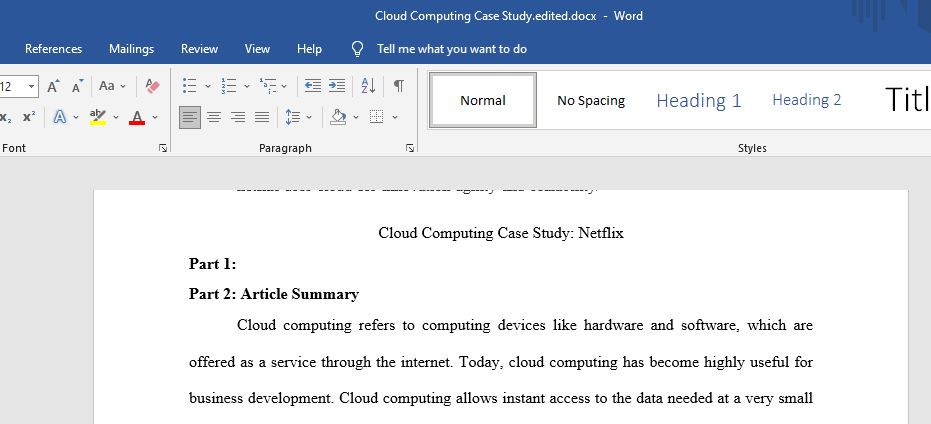This screenshot has width=931, height=424.
Task: Click the Tell me lightbulb icon
Action: click(357, 49)
